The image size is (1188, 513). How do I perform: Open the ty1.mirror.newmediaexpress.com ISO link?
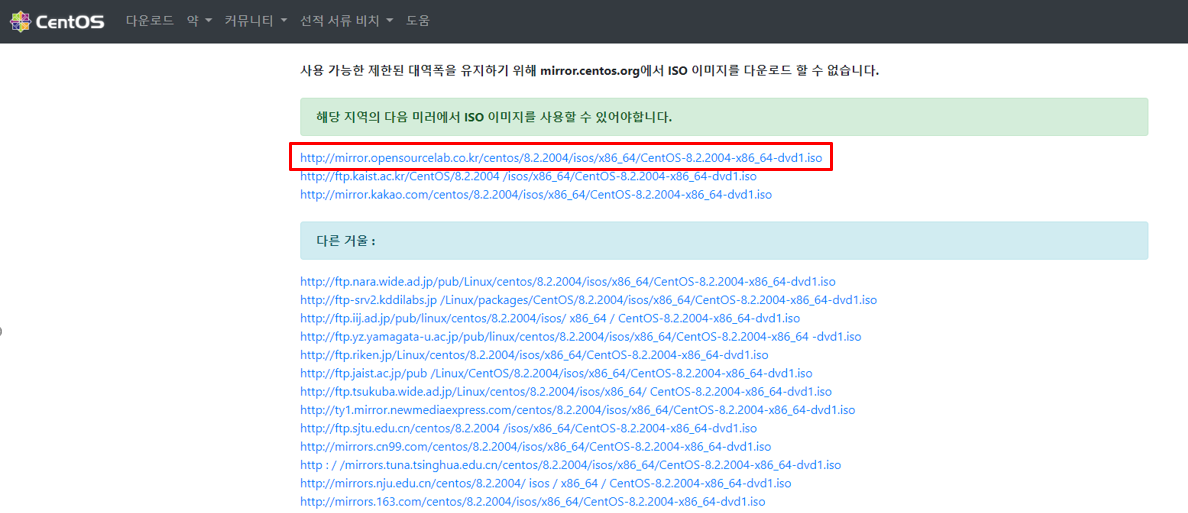(x=577, y=410)
